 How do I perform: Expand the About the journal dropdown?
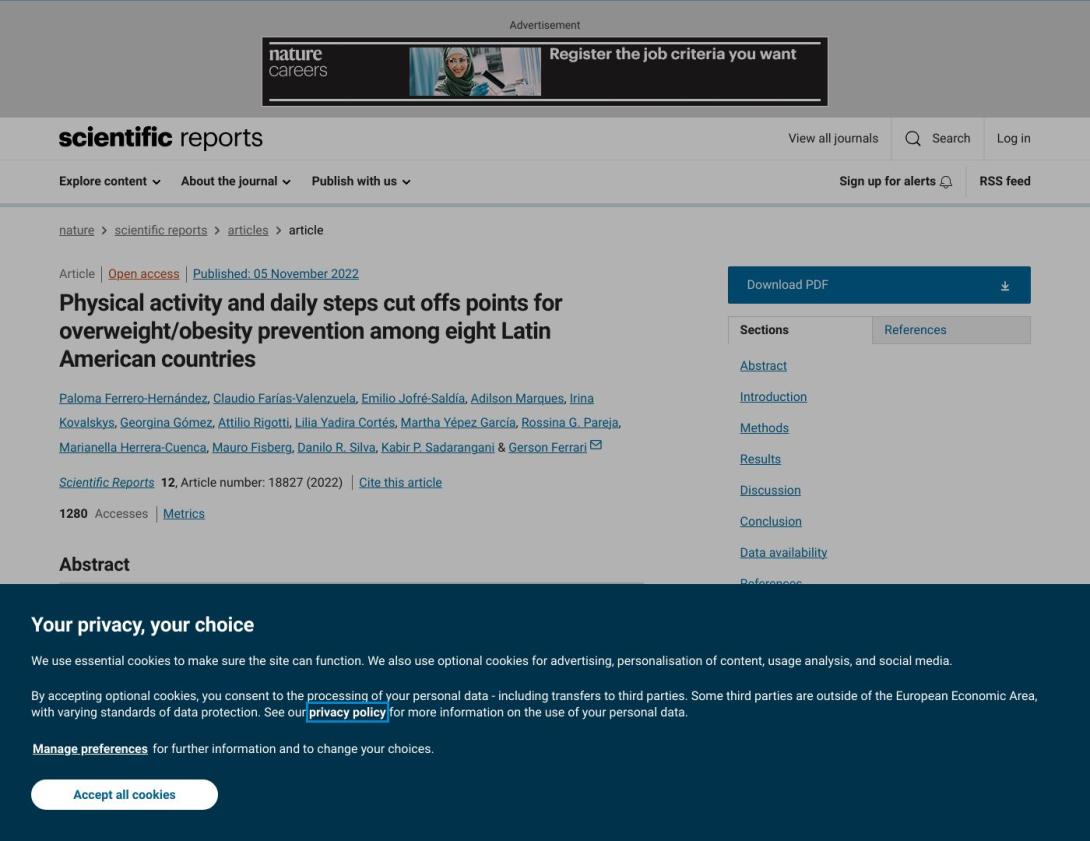(x=236, y=181)
